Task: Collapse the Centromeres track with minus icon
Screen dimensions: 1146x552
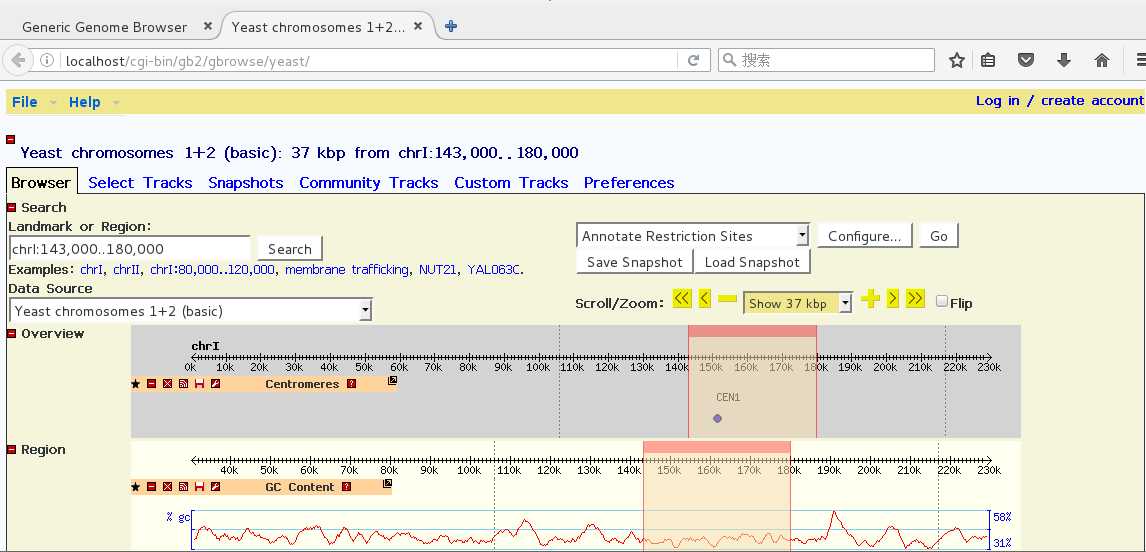Action: coord(151,384)
